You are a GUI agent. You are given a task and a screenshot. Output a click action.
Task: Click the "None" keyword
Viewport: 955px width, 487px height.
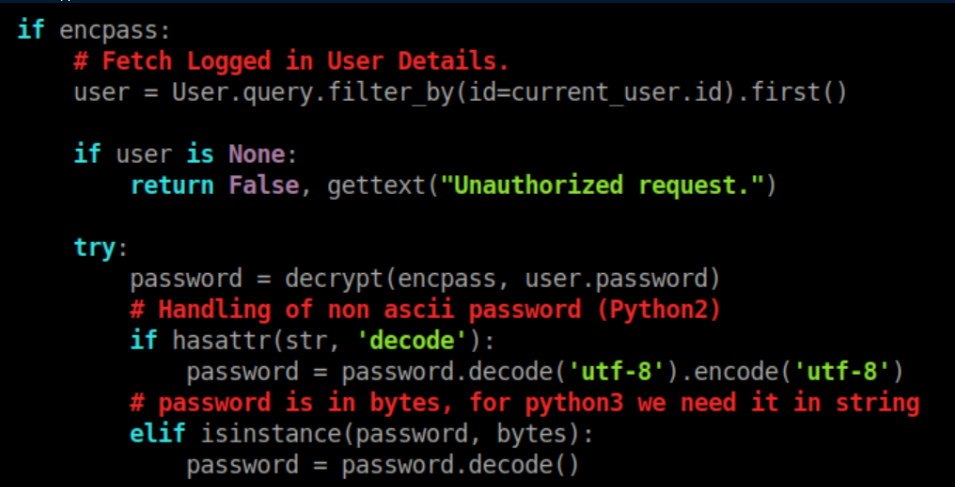tap(256, 155)
